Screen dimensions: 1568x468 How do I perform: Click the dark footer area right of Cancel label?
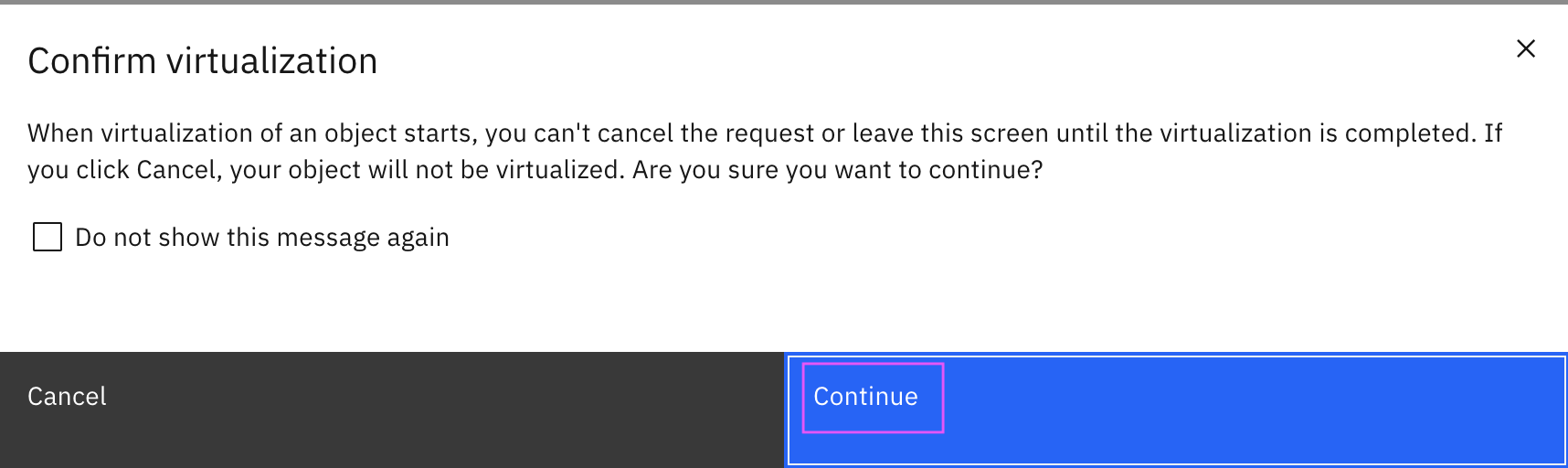439,409
